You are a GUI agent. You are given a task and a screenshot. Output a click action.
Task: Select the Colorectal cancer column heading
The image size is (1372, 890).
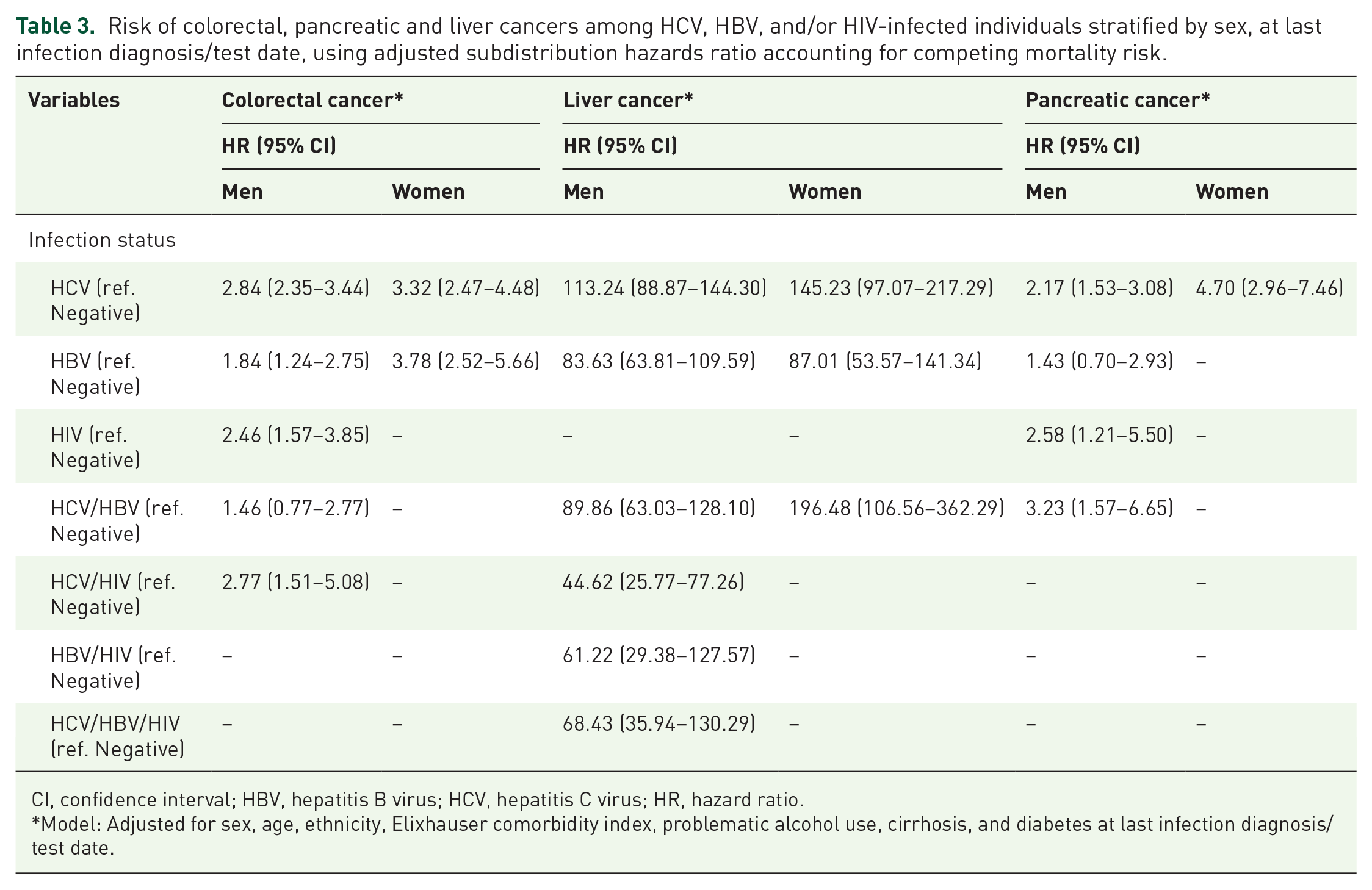pos(312,100)
